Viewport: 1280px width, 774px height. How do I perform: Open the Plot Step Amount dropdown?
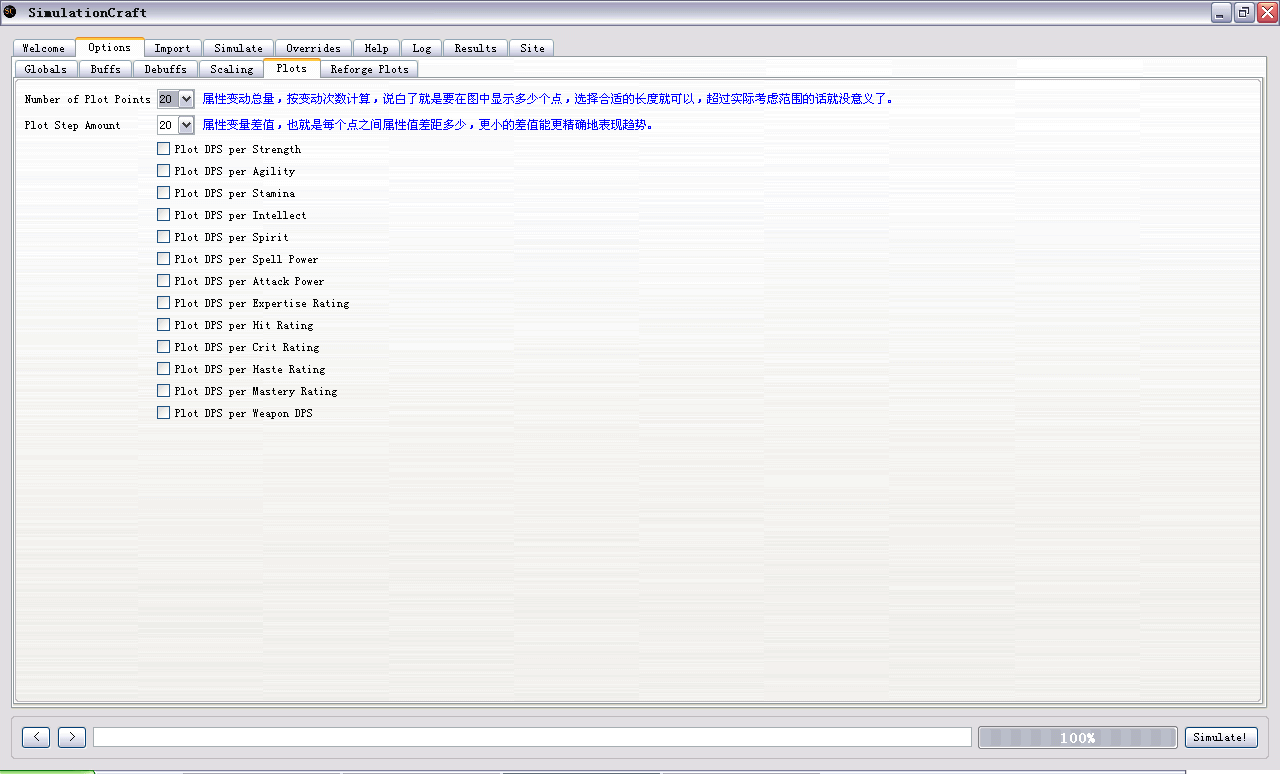tap(176, 125)
